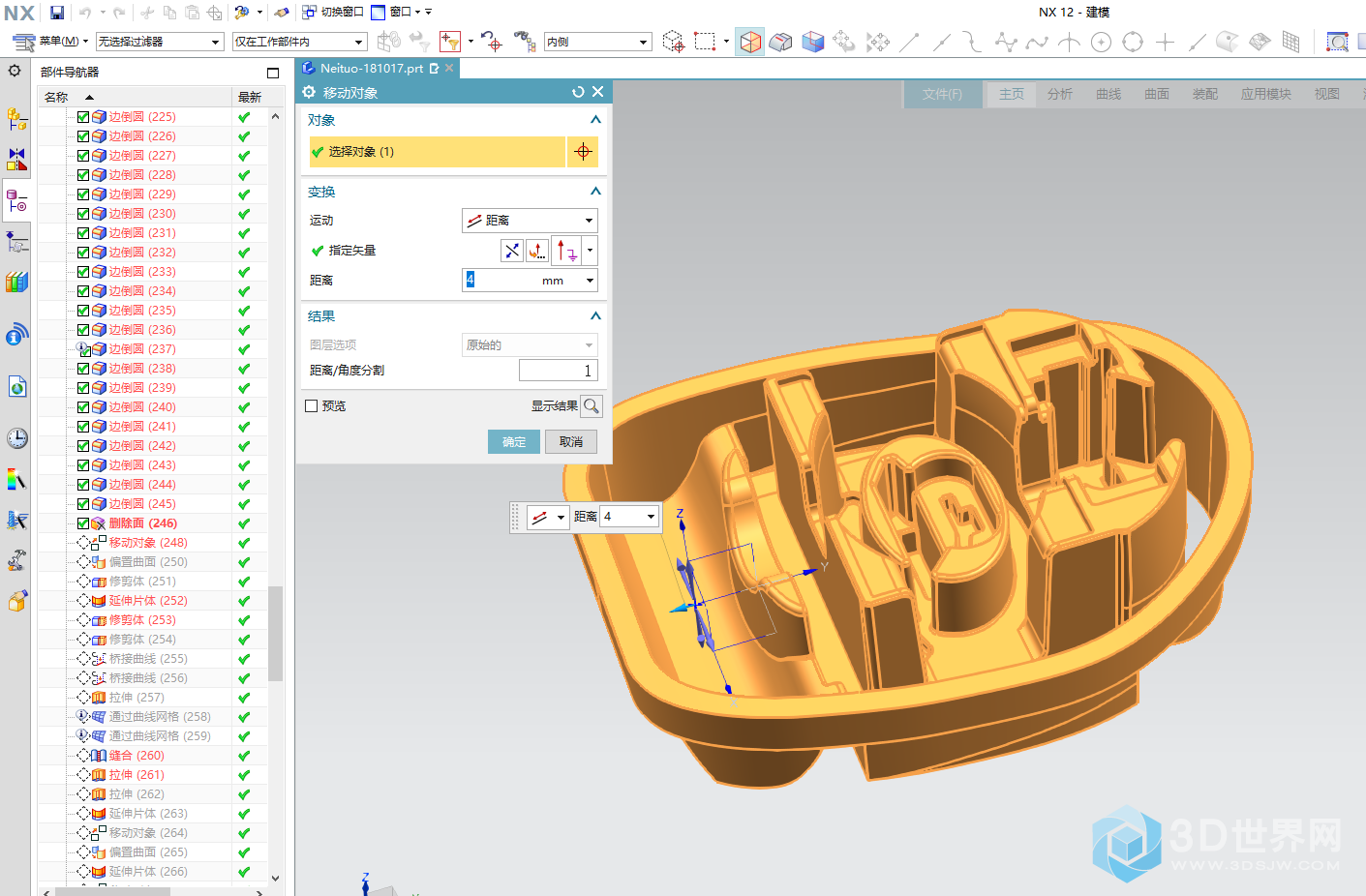Click the 距离/角度分割 input field
This screenshot has width=1366, height=896.
point(559,371)
